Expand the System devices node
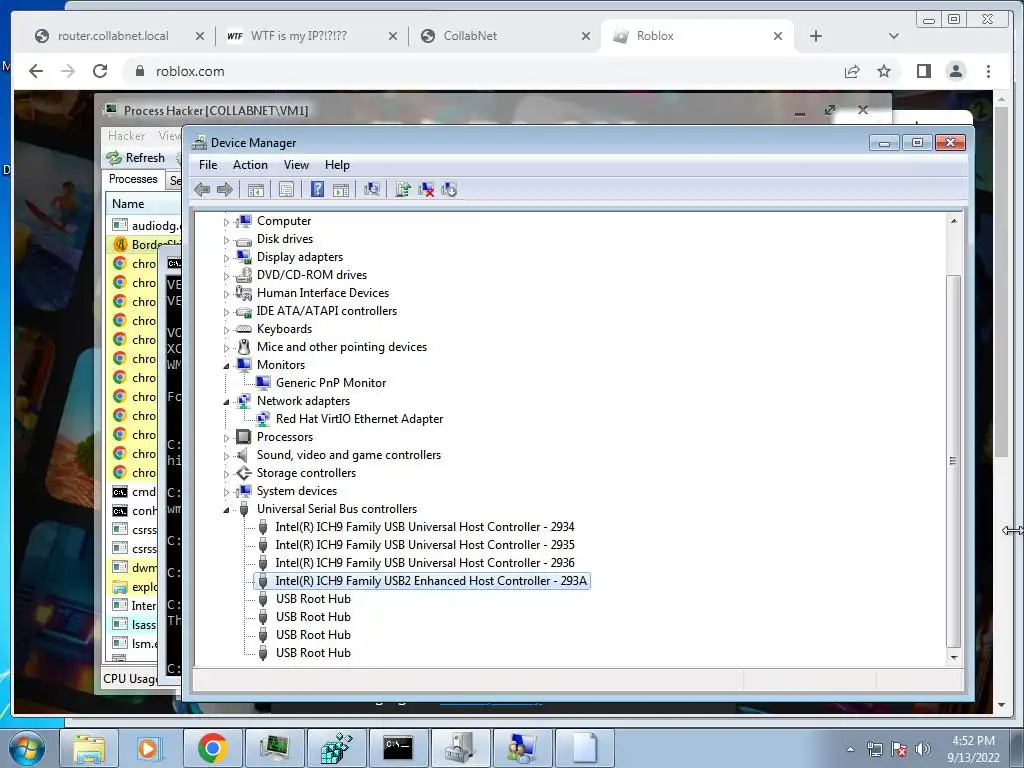 (227, 492)
